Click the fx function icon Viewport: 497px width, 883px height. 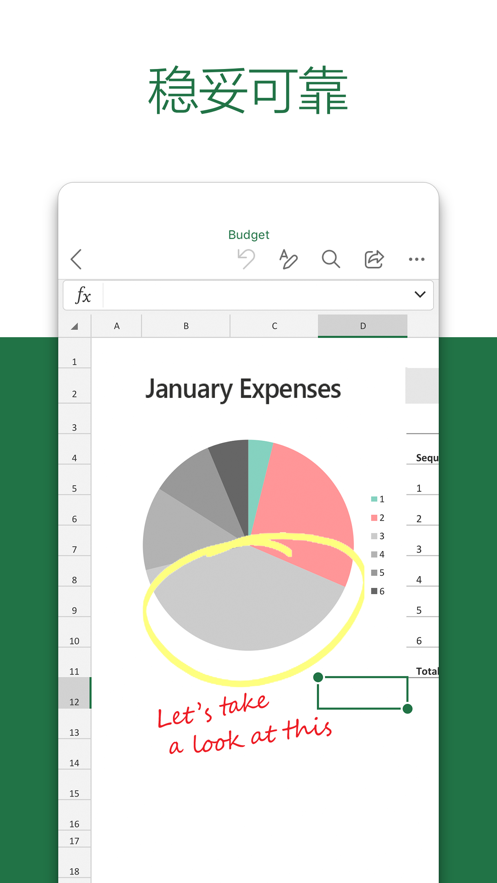tap(83, 295)
